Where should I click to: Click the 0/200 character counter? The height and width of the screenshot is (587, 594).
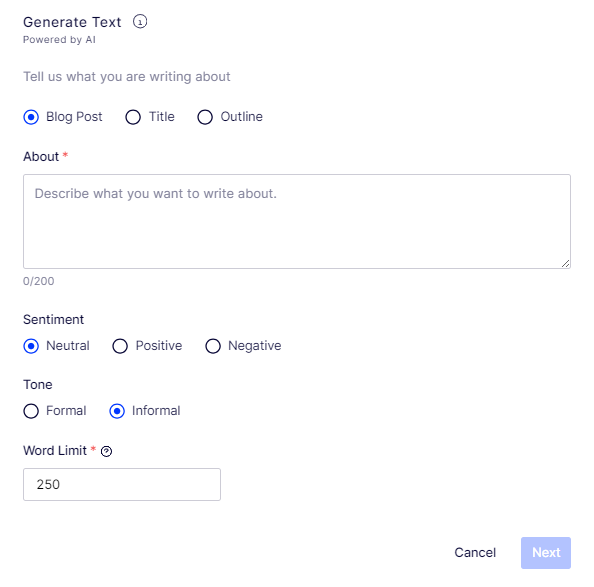click(39, 281)
